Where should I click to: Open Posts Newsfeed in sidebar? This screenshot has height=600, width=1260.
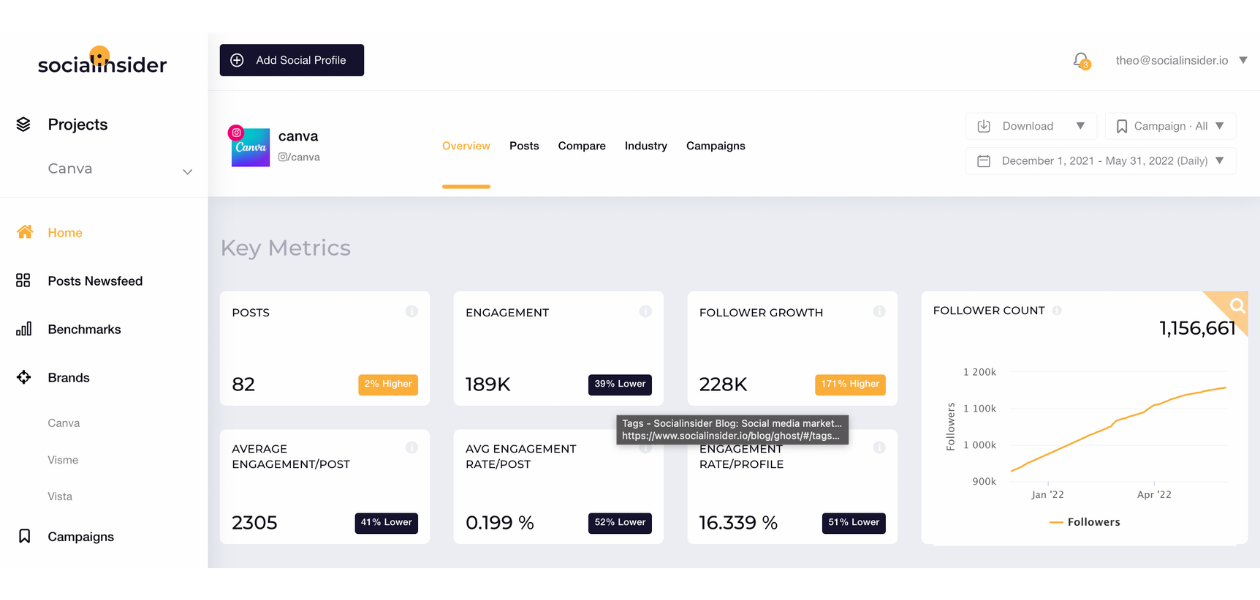pyautogui.click(x=95, y=281)
